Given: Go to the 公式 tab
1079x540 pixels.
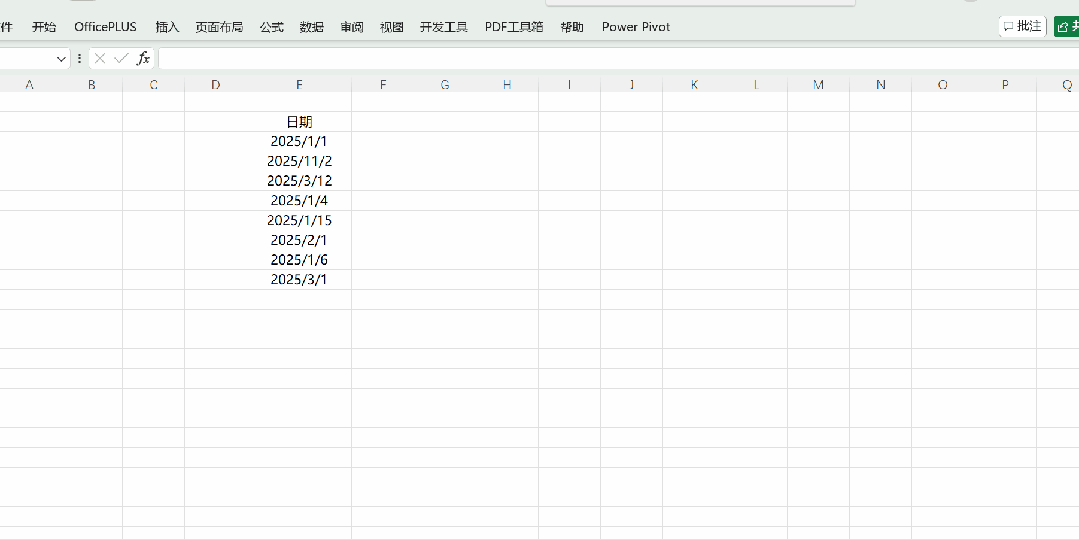Looking at the screenshot, I should (271, 27).
